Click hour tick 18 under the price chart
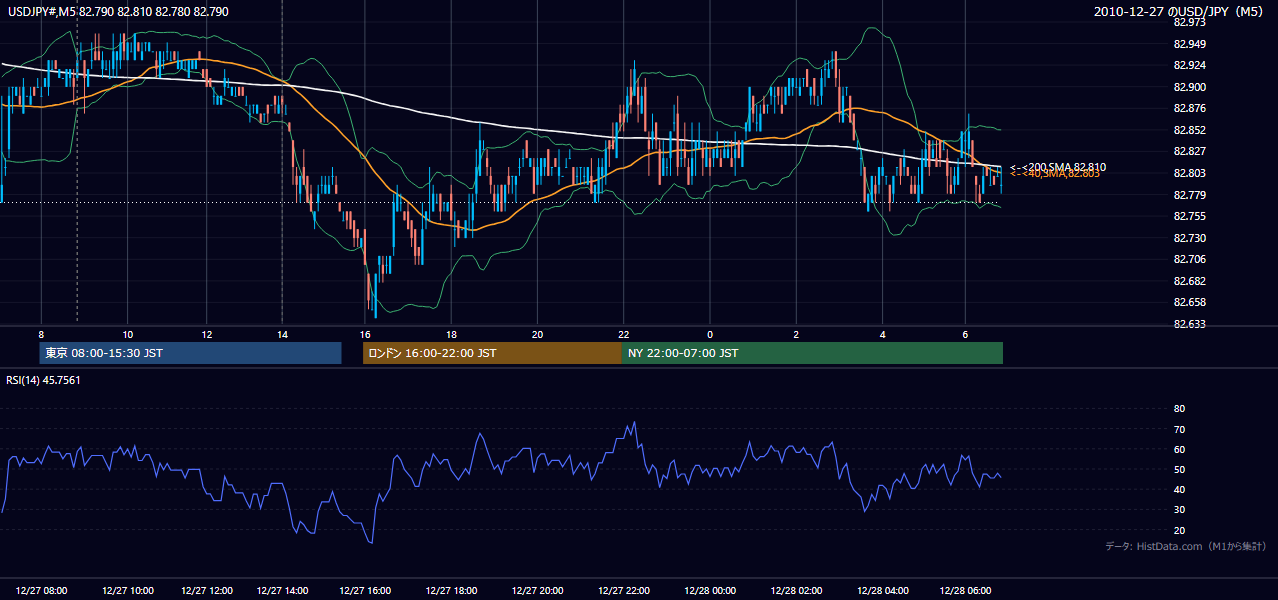Screen dimensions: 1278x600 (x=451, y=334)
